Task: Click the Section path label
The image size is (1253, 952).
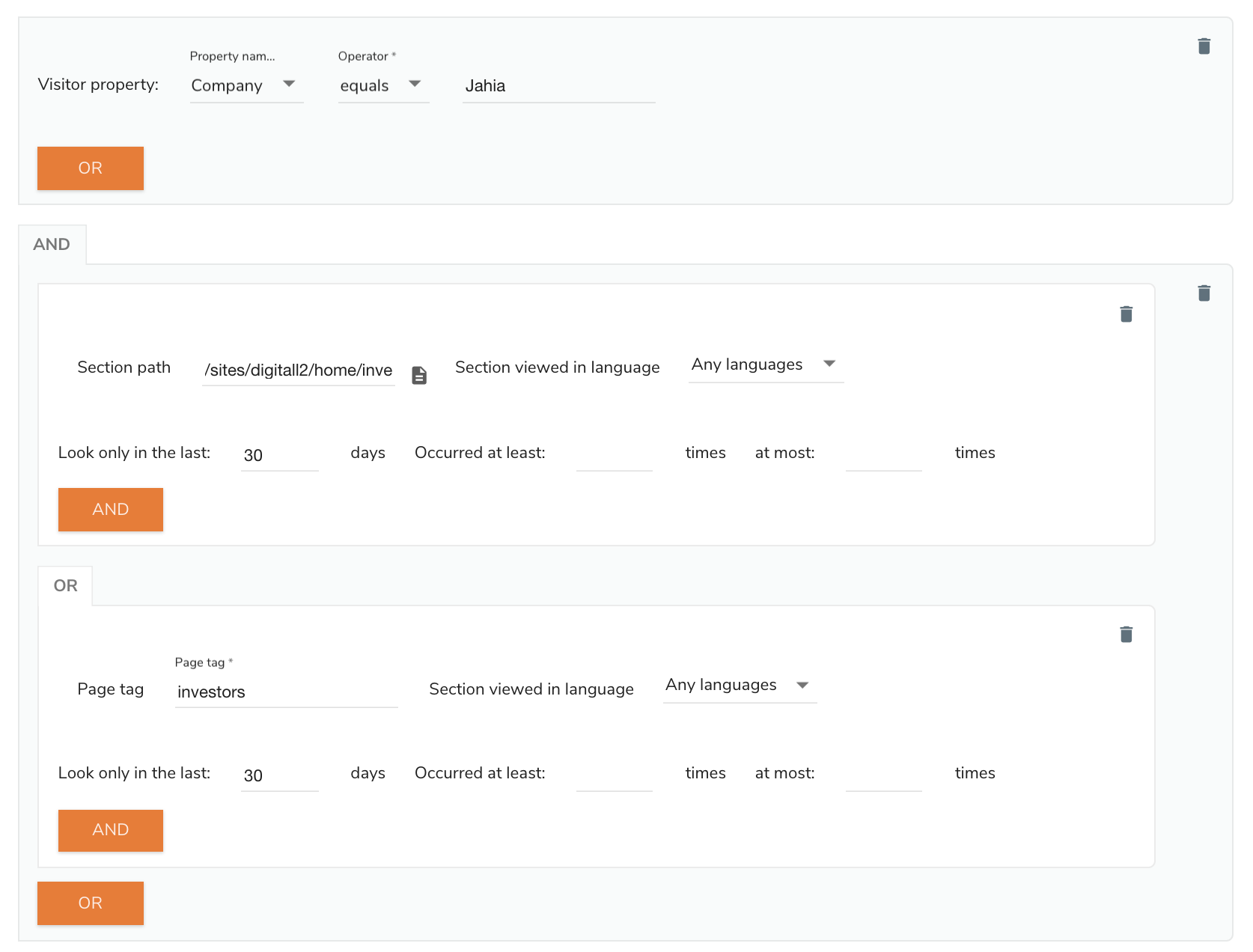Action: click(124, 367)
